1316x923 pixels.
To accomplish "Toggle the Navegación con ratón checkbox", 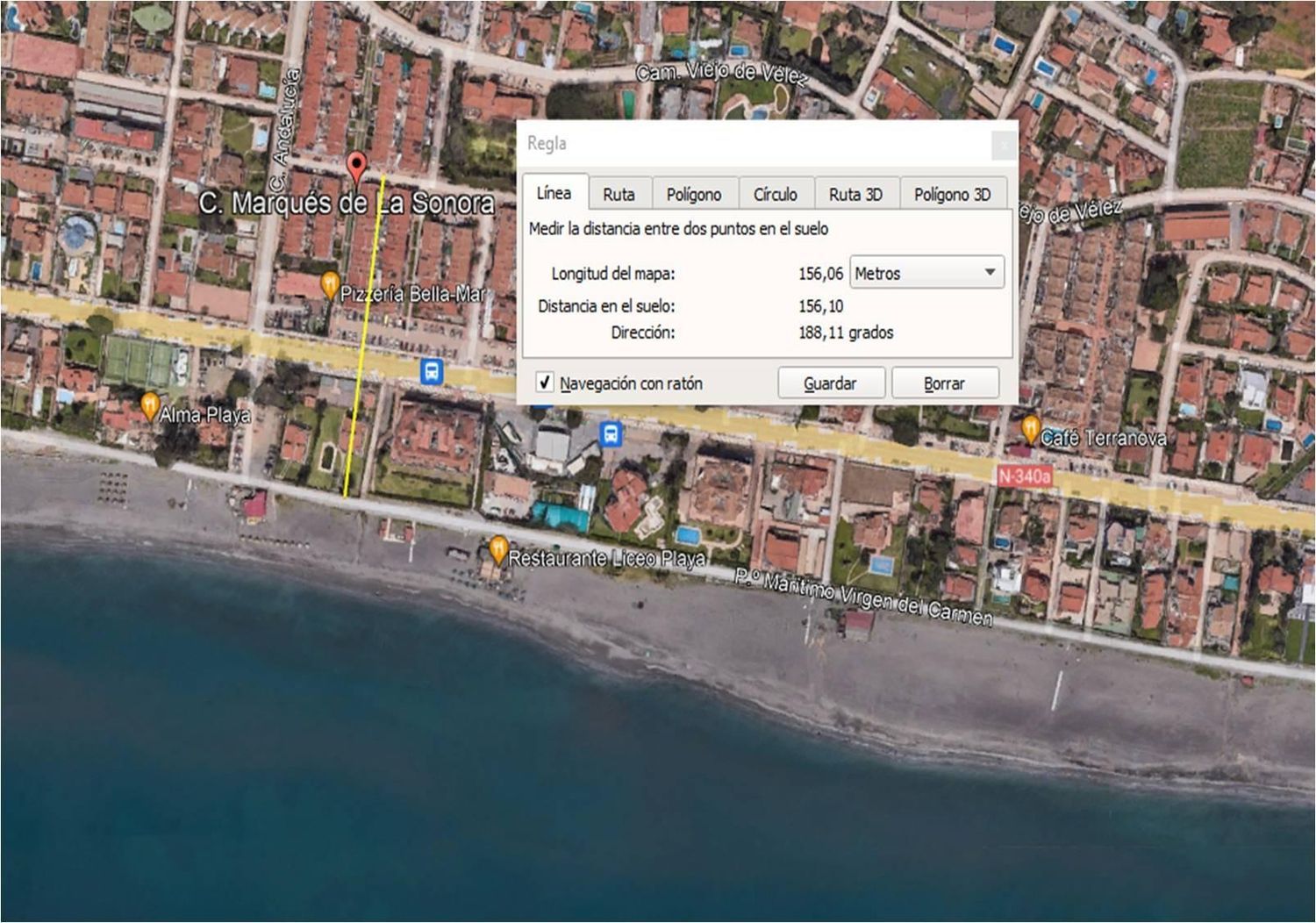I will point(545,383).
